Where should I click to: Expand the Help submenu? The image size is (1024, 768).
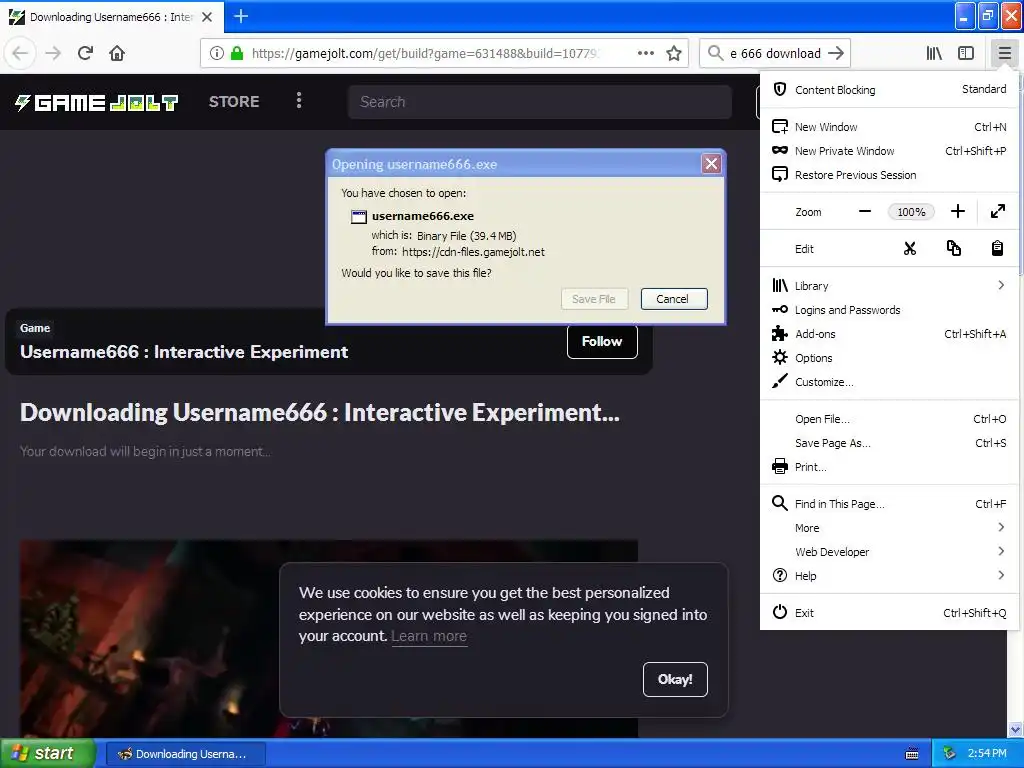pos(889,576)
